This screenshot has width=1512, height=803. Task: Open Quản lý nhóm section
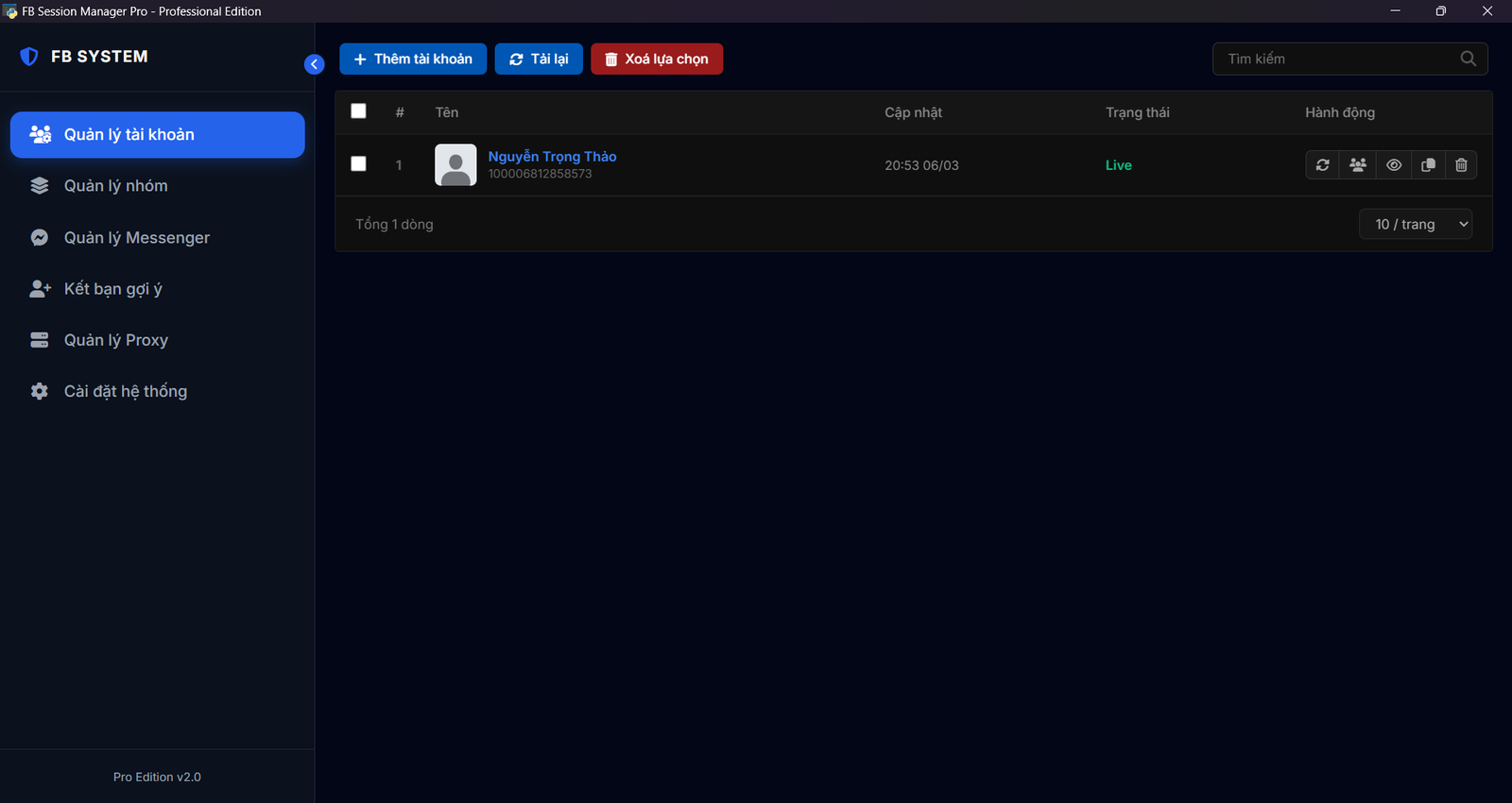[x=158, y=186]
